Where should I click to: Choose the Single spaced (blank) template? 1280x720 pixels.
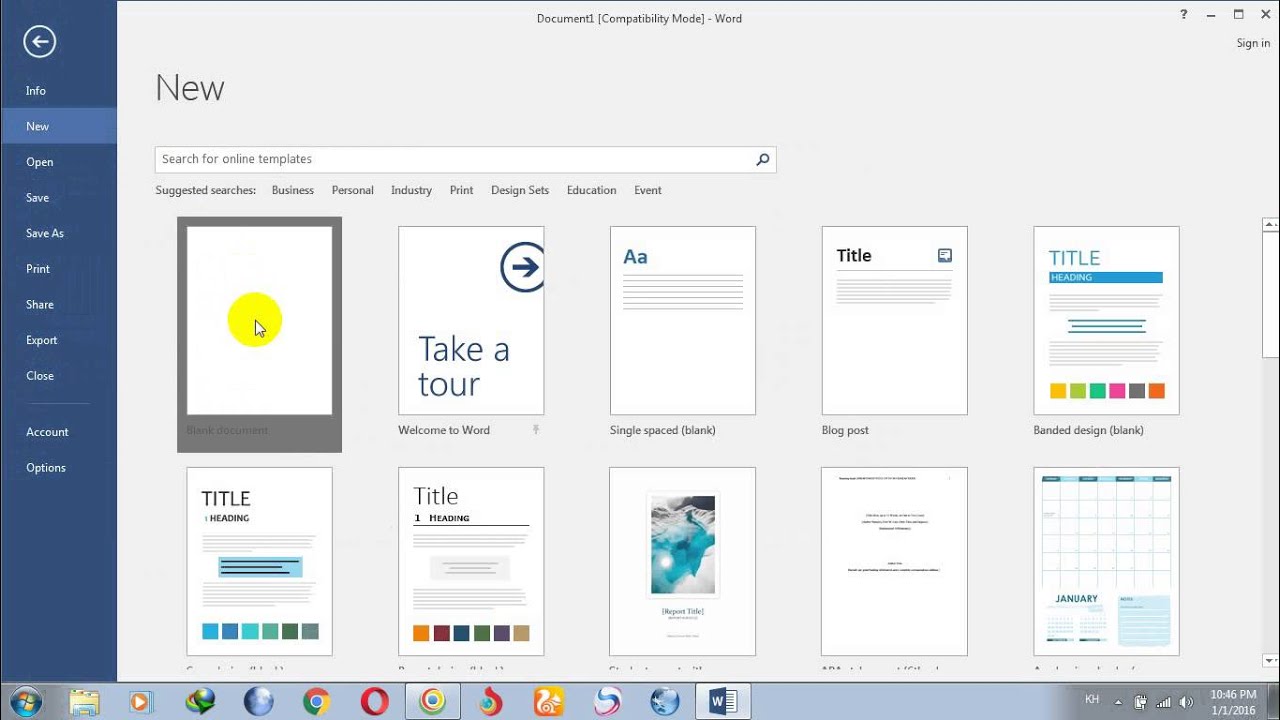coord(683,320)
